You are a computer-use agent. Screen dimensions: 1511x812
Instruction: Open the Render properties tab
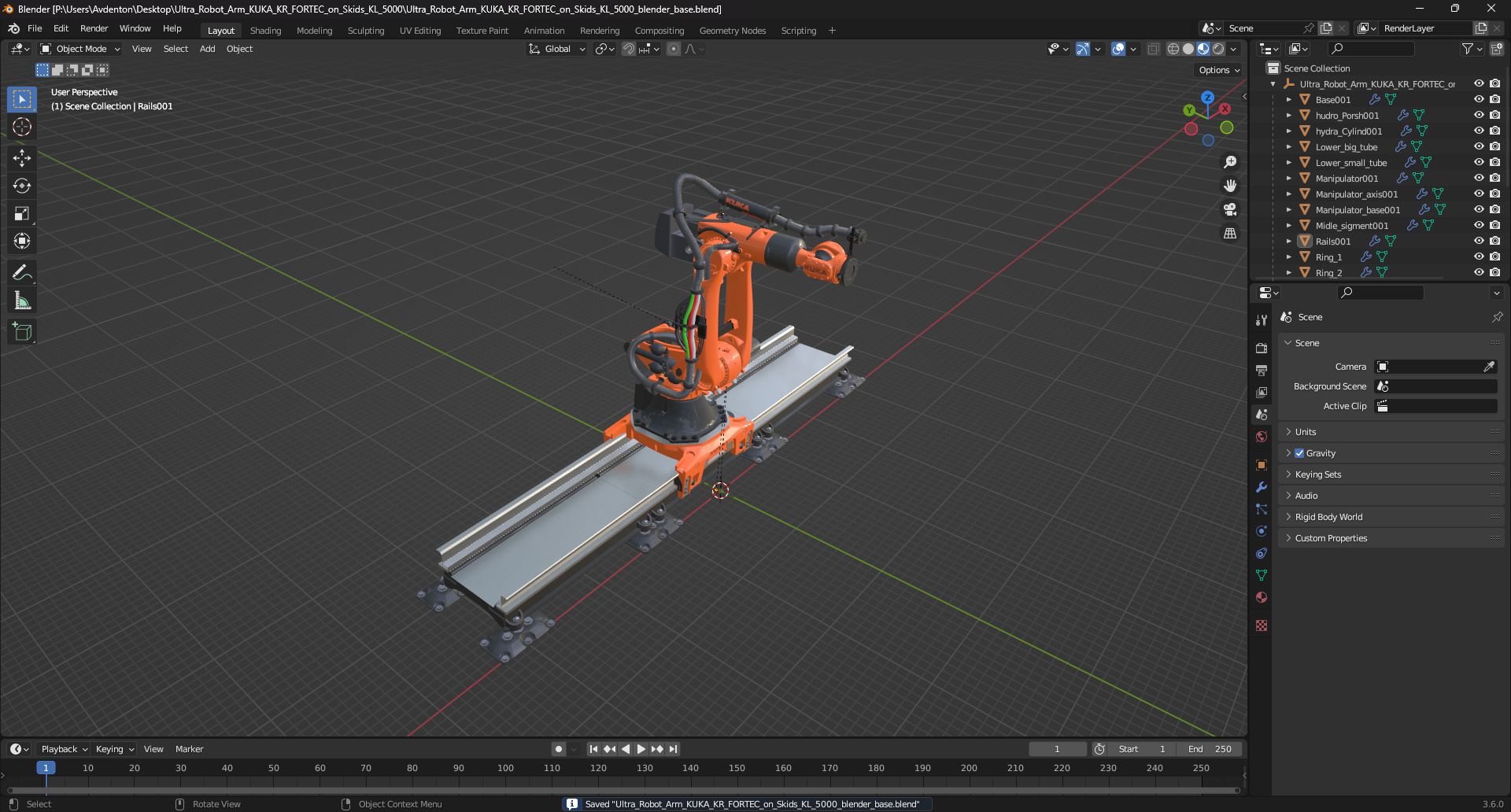1262,348
